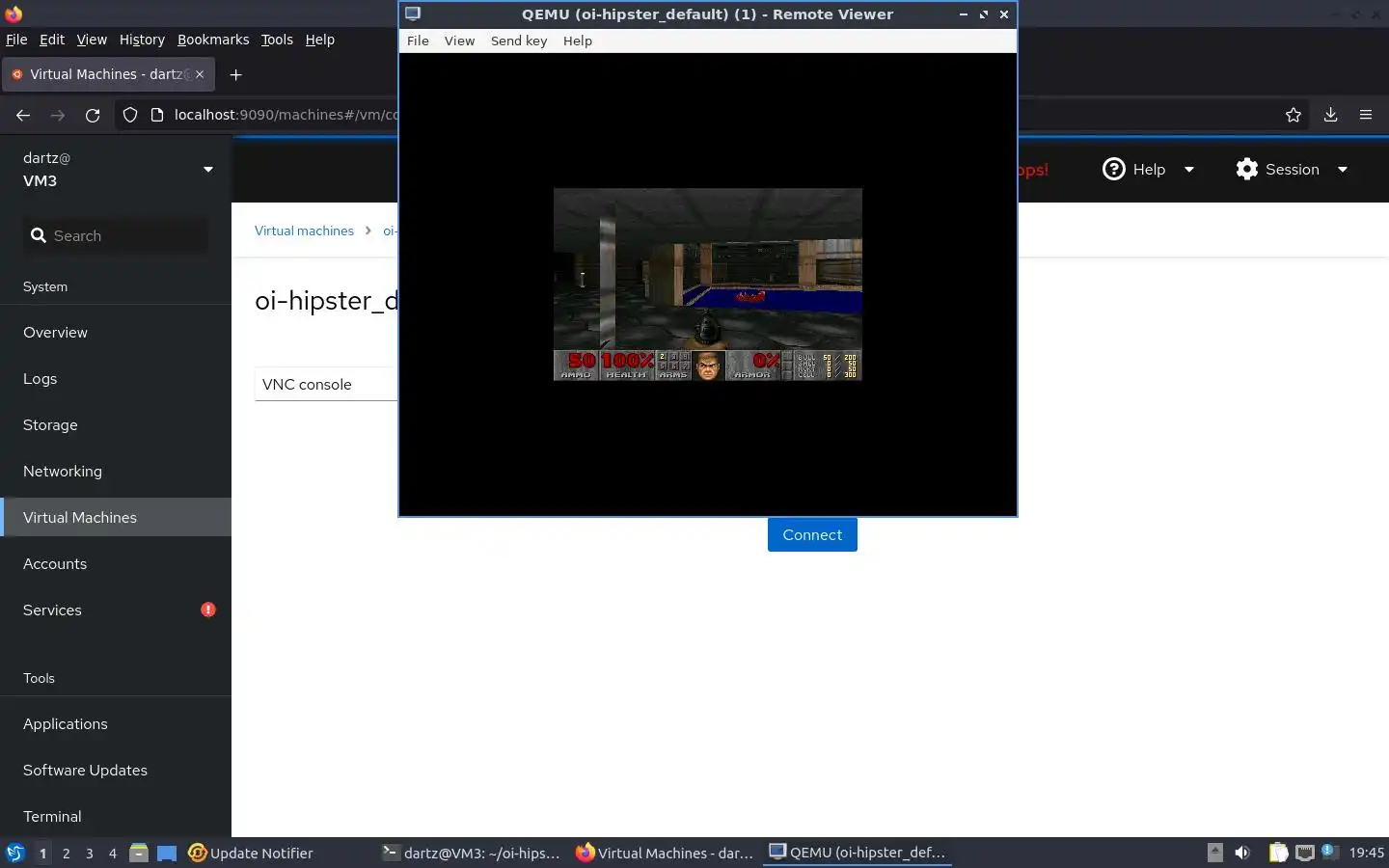Image resolution: width=1389 pixels, height=868 pixels.
Task: Click the blue Connect button
Action: 812,534
